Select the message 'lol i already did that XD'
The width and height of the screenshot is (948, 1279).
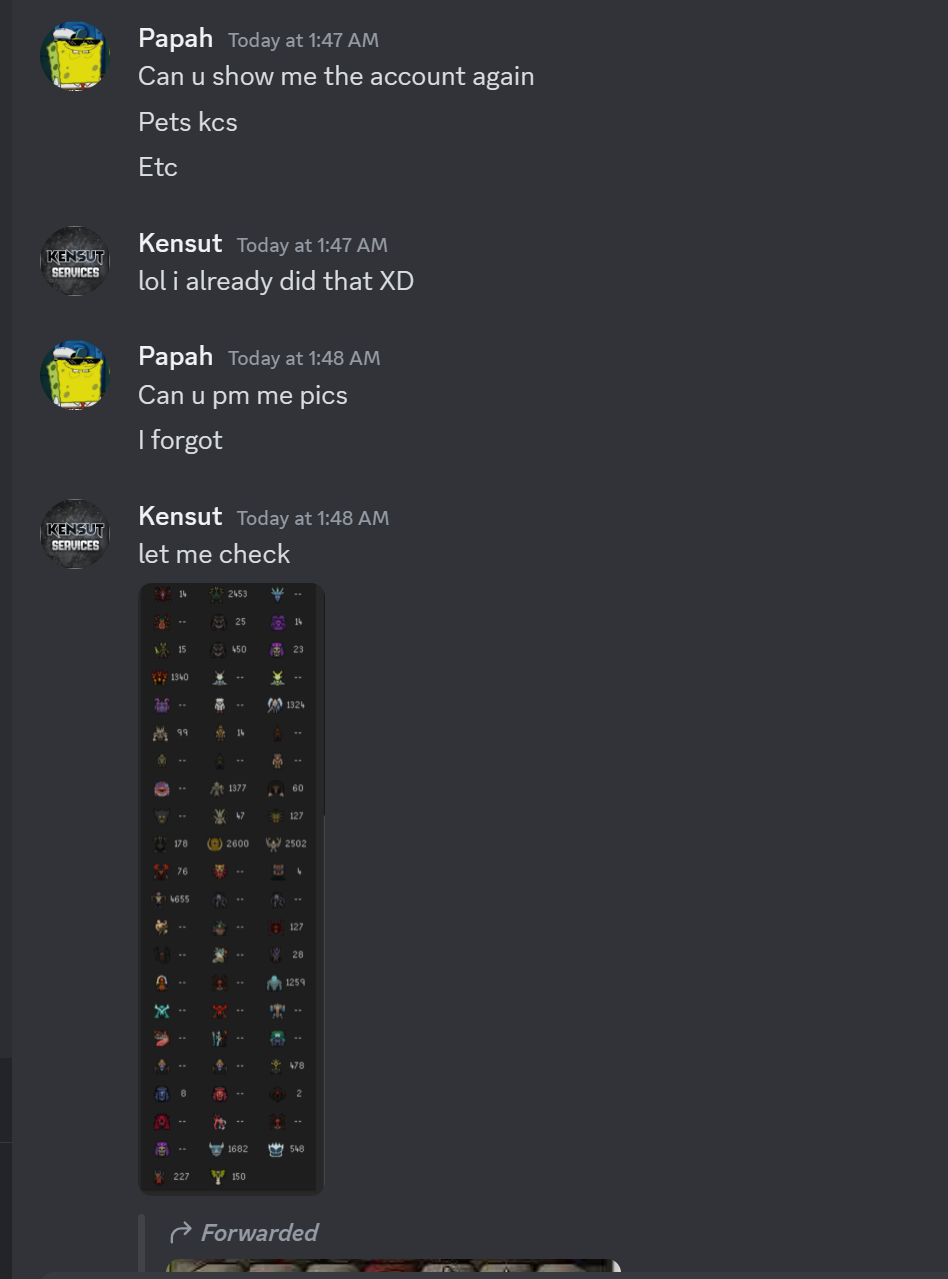click(276, 281)
